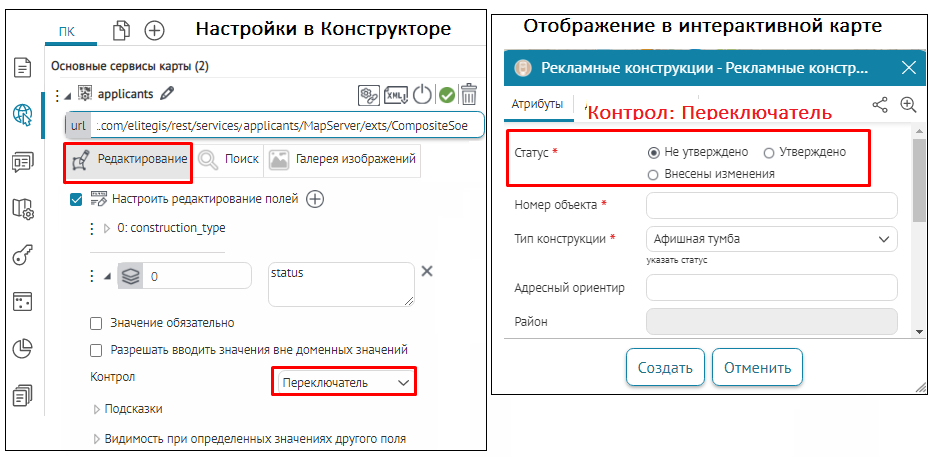
Task: Click the XML export icon
Action: [x=396, y=95]
